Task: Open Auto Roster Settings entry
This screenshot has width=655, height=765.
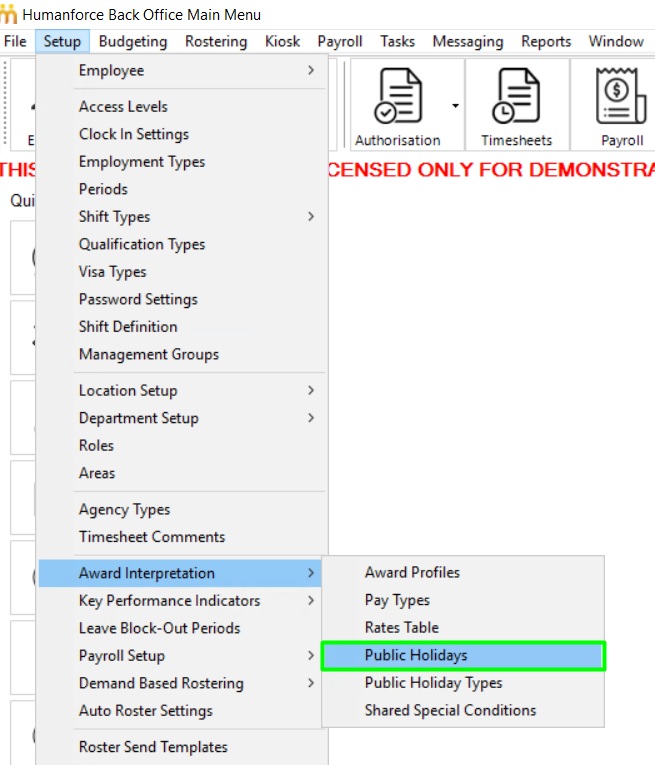Action: click(180, 710)
